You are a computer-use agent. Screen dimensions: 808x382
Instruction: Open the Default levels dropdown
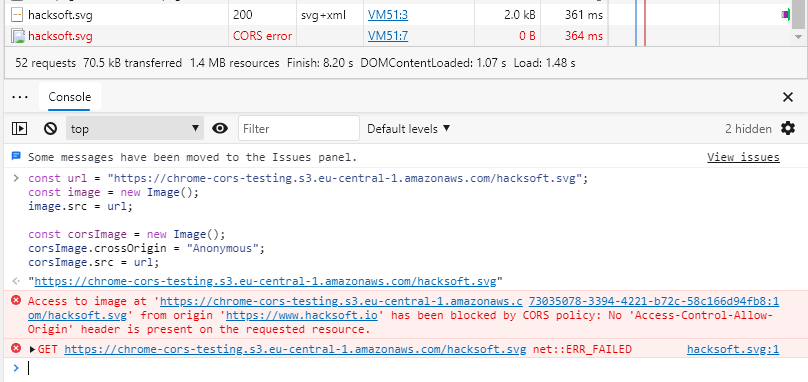(x=408, y=129)
